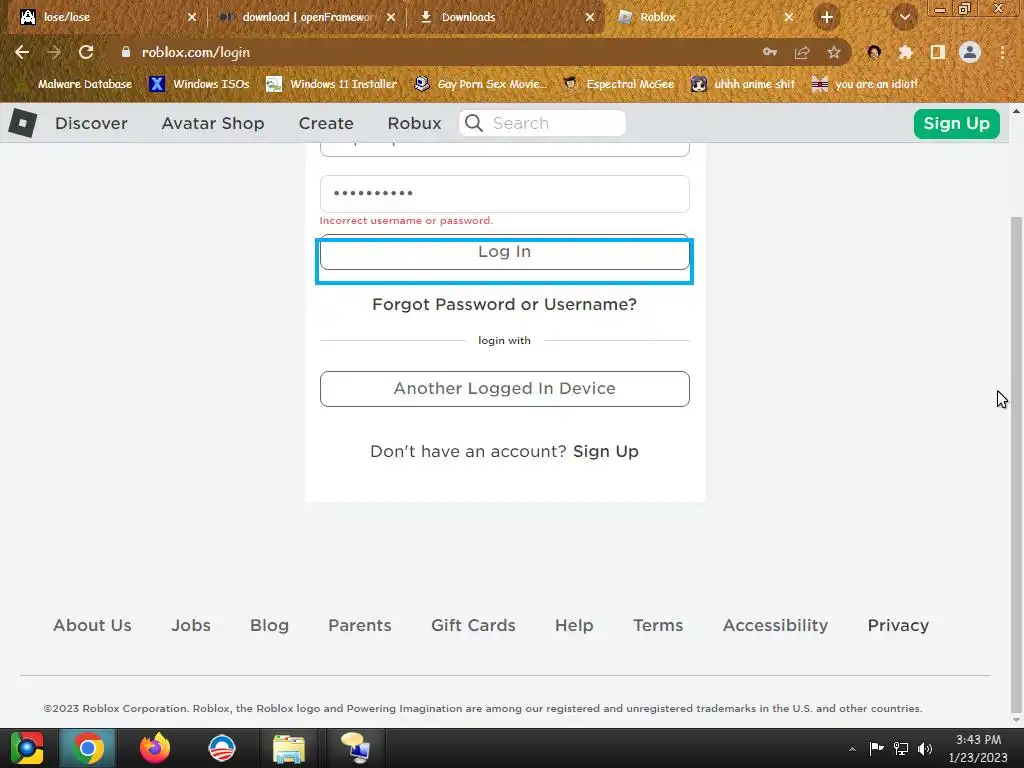1024x768 pixels.
Task: Click Another Logged In Device button
Action: point(504,389)
